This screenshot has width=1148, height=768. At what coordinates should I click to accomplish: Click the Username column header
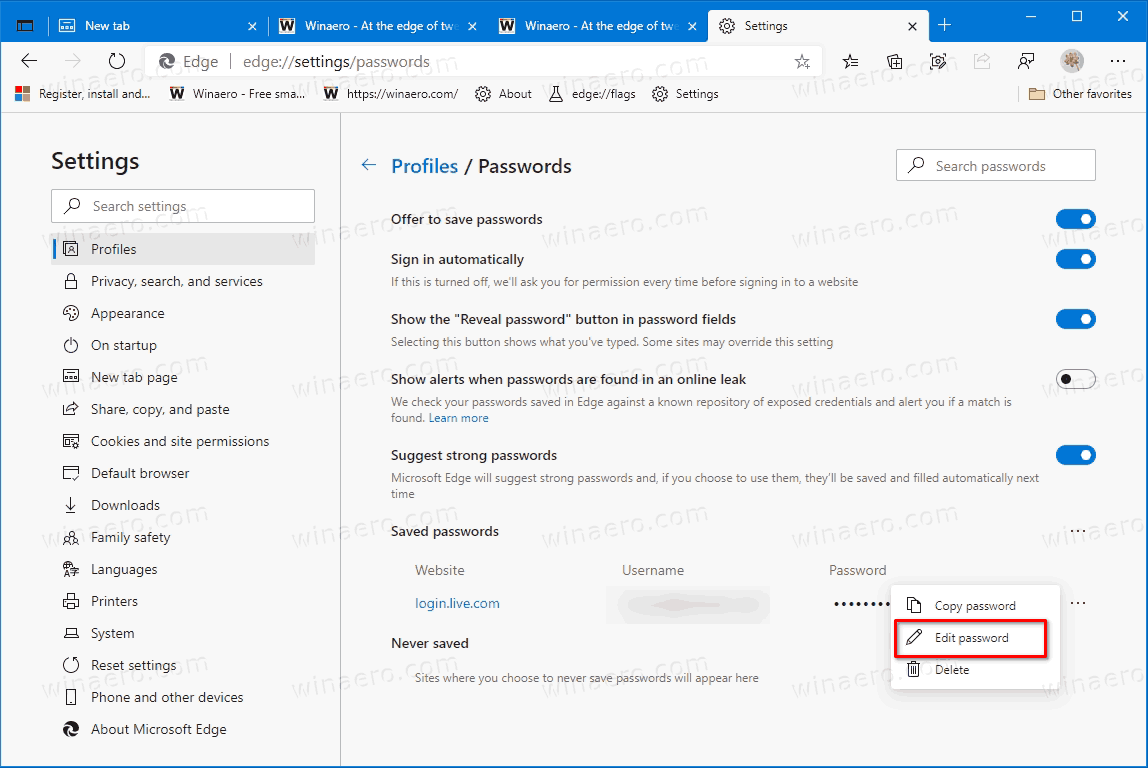[653, 570]
